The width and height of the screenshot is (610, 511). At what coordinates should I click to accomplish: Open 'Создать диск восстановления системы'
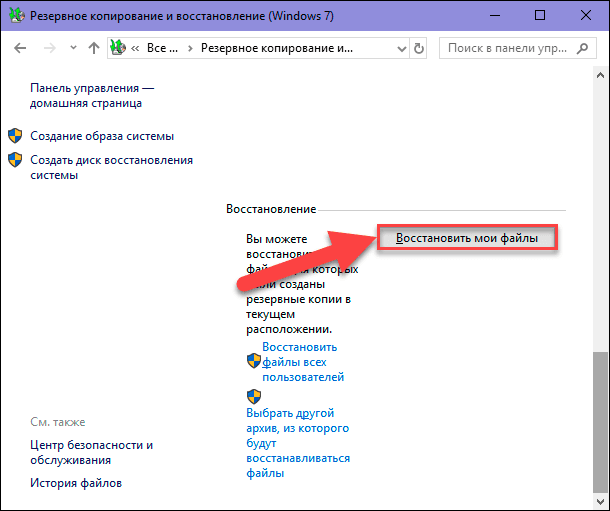pyautogui.click(x=111, y=167)
